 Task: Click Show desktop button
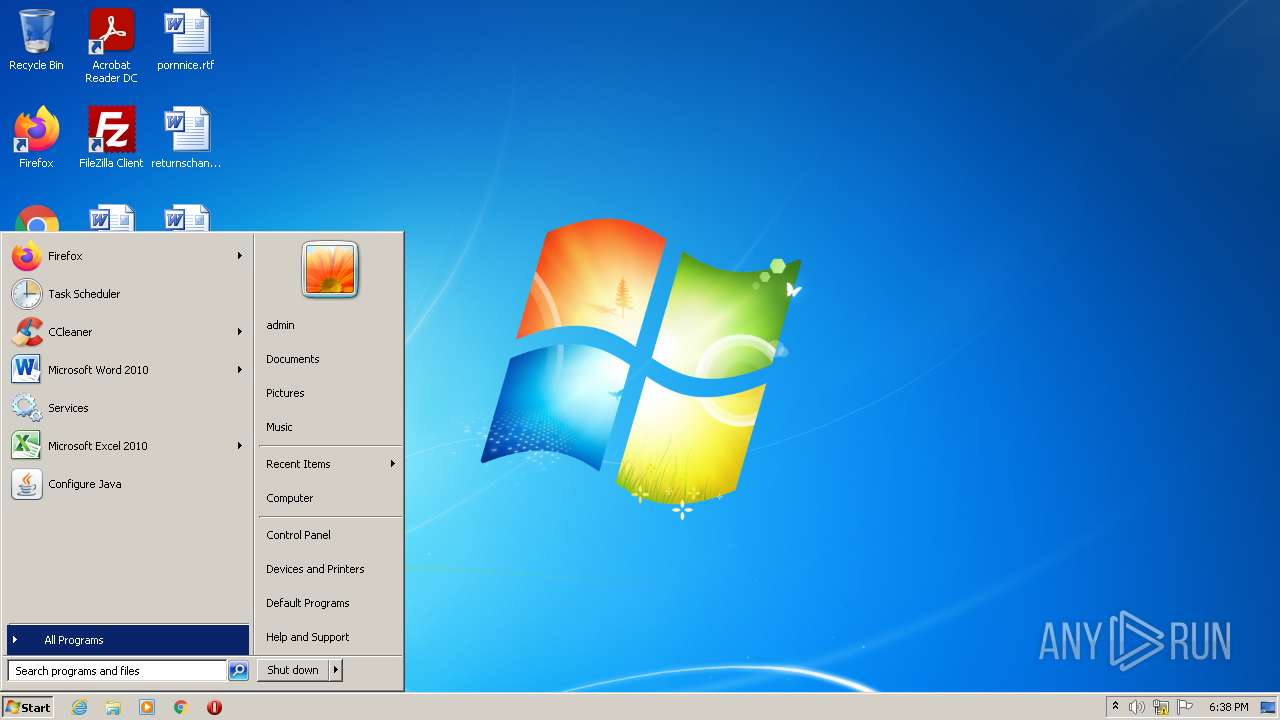[1269, 707]
